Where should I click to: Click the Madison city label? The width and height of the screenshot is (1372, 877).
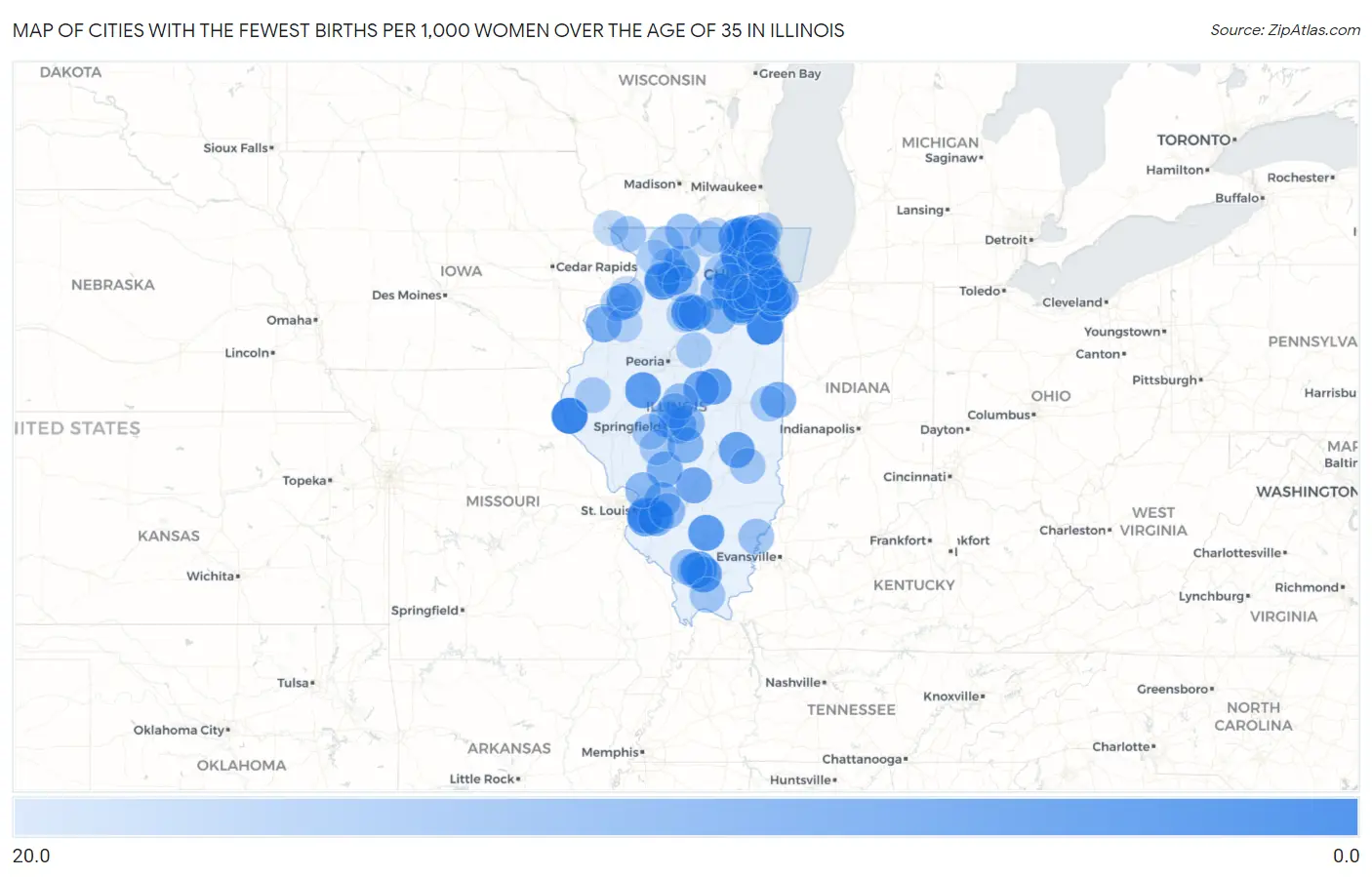650,183
